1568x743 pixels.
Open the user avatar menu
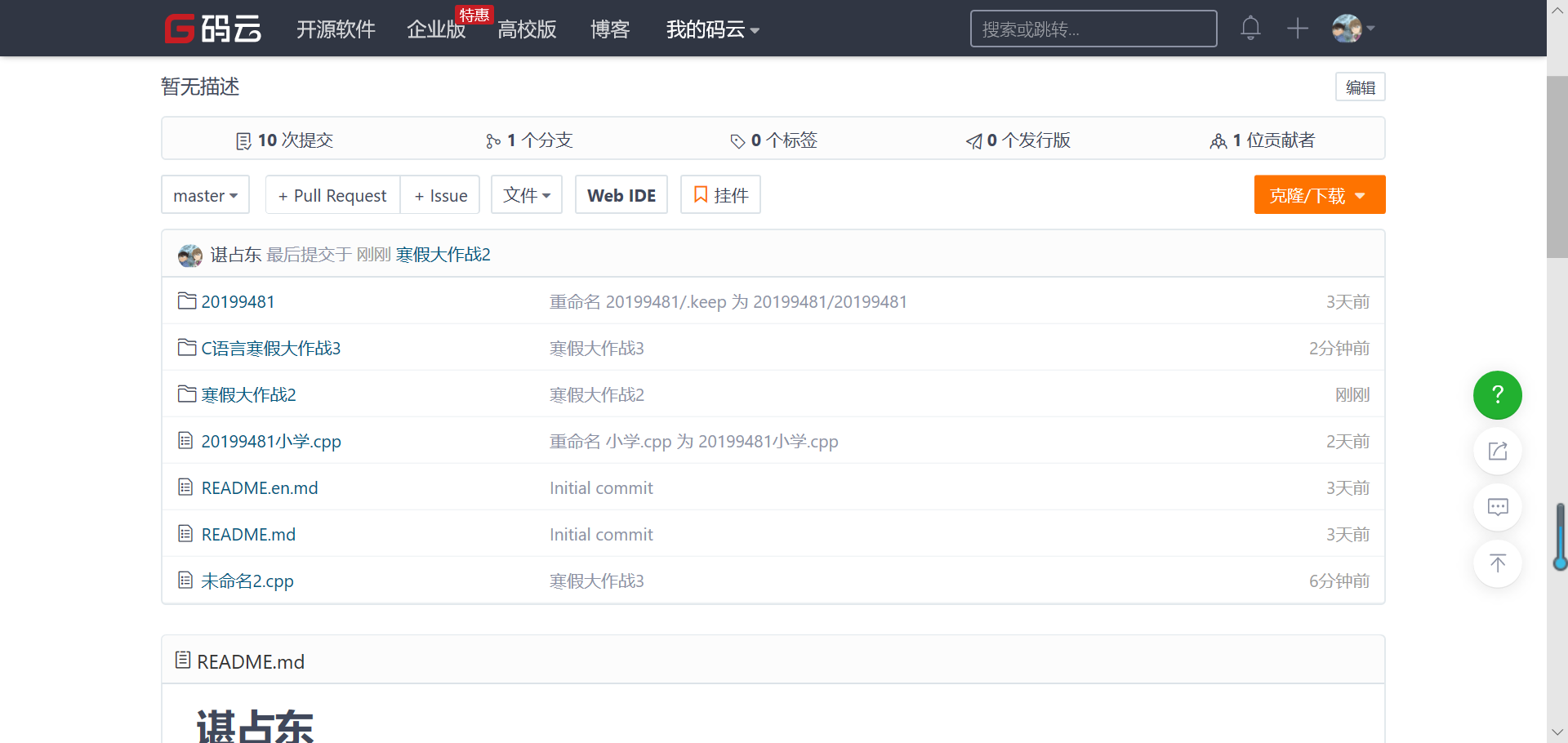[1353, 29]
